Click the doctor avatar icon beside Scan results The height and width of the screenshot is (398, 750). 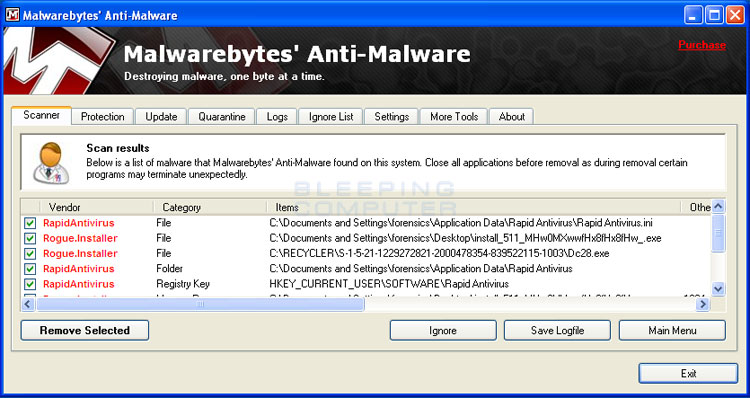pos(52,163)
